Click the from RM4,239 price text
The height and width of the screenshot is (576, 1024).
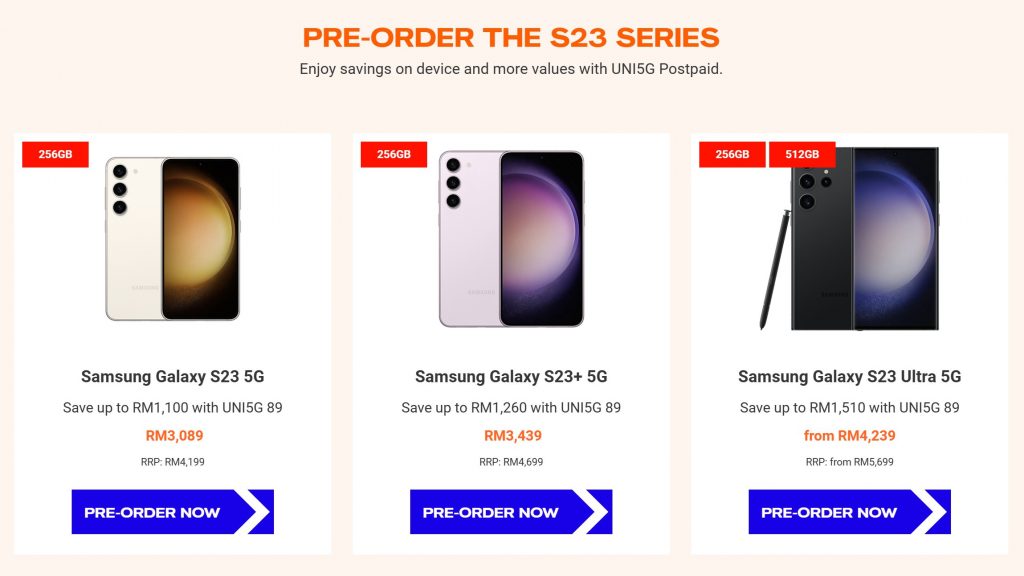coord(850,436)
